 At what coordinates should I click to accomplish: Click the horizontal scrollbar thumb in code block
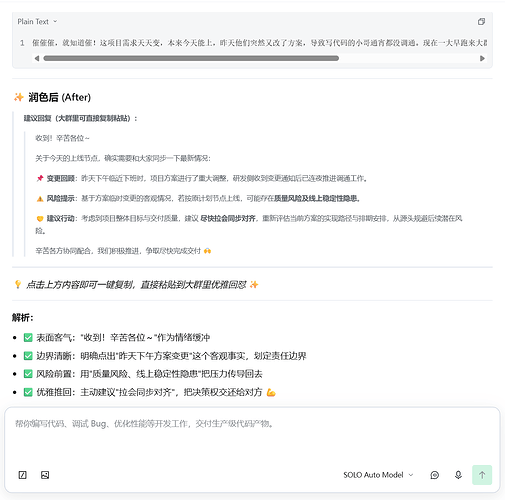pyautogui.click(x=191, y=58)
